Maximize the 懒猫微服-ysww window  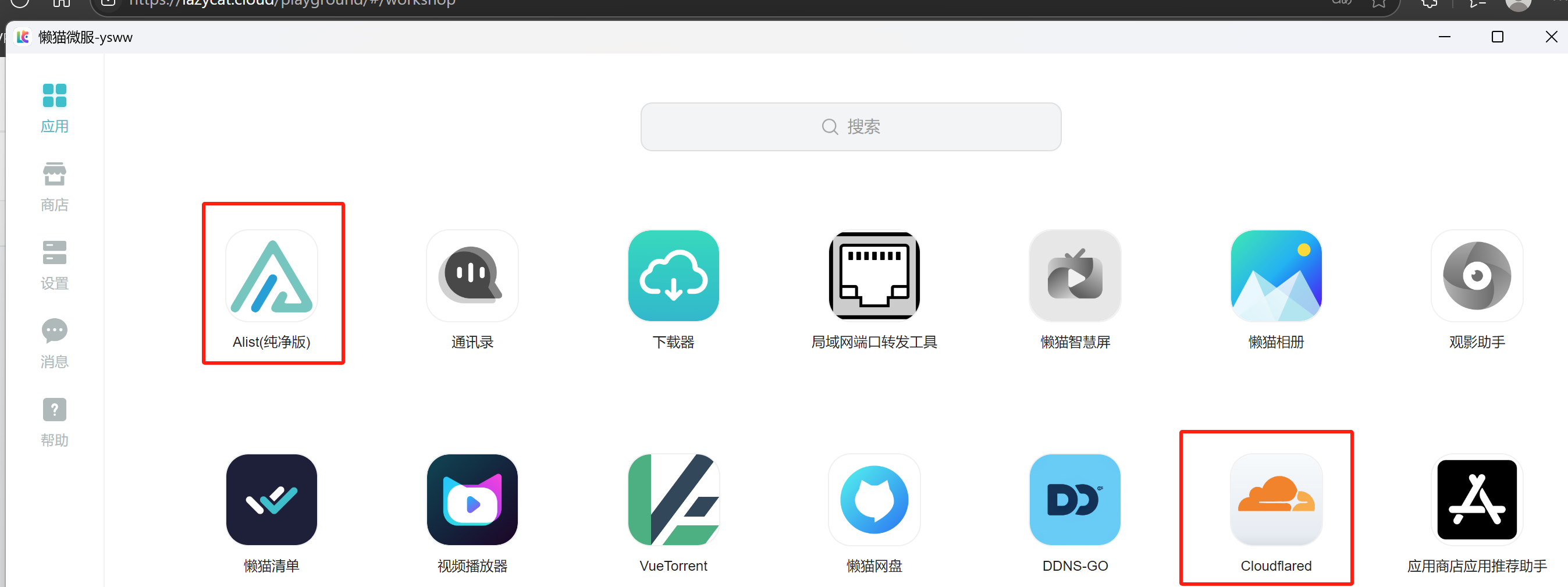pyautogui.click(x=1498, y=37)
